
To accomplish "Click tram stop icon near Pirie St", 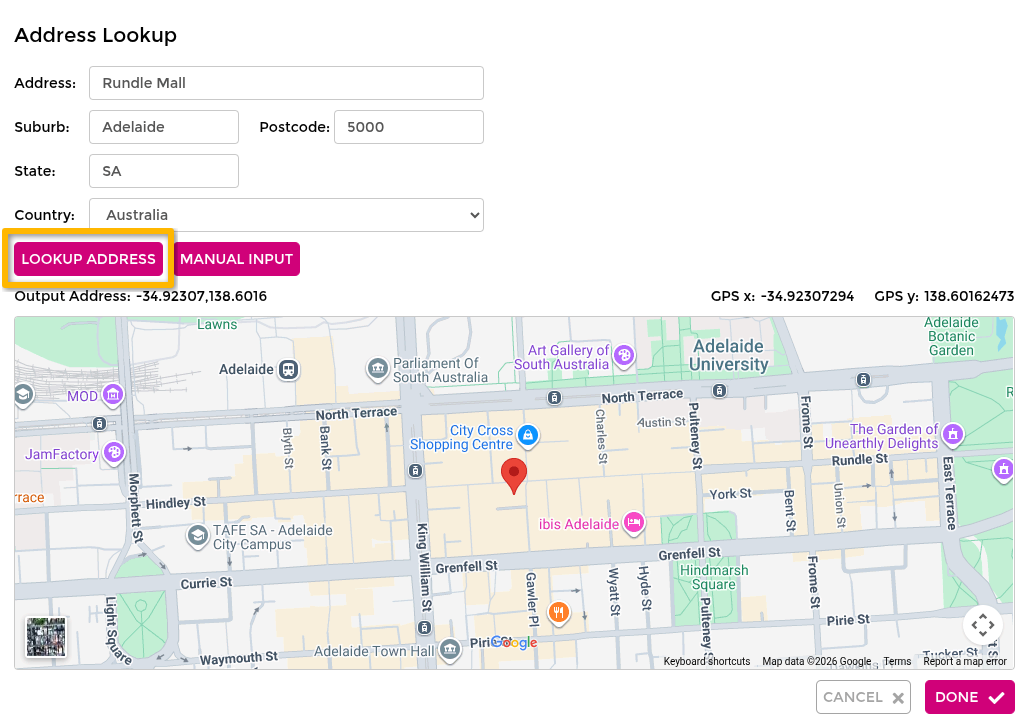I will [425, 628].
